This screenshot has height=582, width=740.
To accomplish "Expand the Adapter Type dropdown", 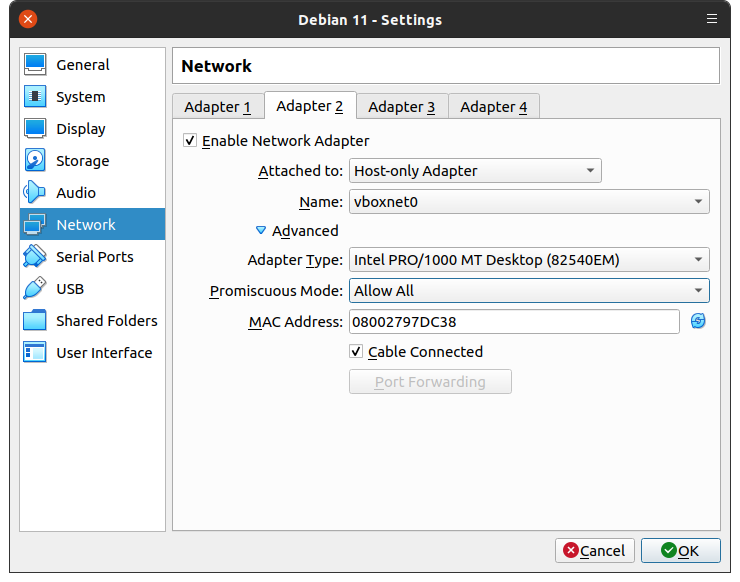I will [x=529, y=261].
